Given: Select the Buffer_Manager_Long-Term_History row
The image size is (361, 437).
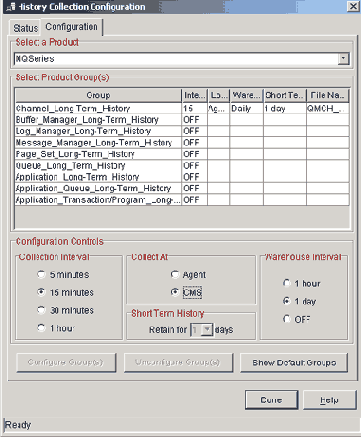Looking at the screenshot, I should click(x=182, y=120).
